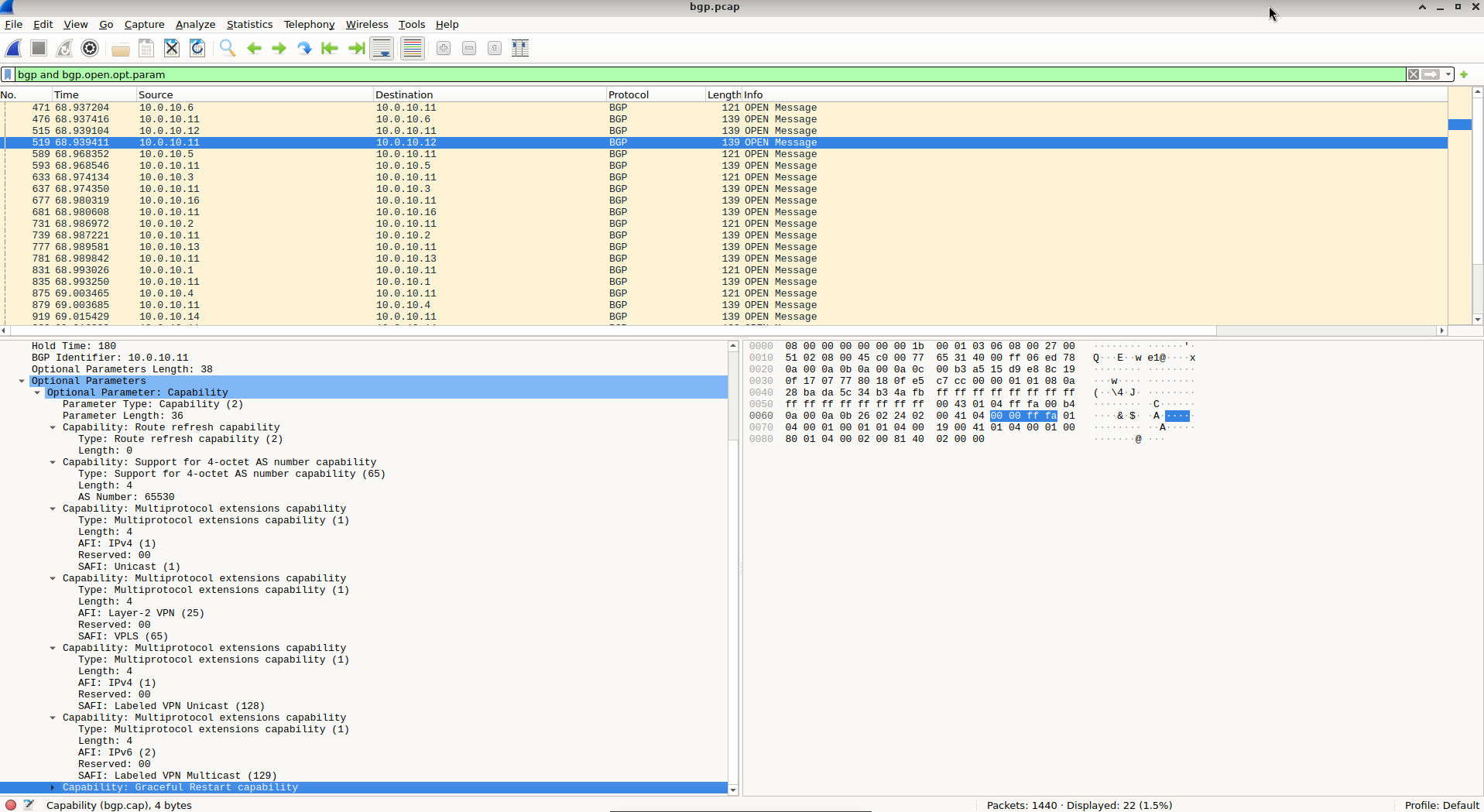Restart the current capture
This screenshot has width=1484, height=812.
click(x=64, y=48)
